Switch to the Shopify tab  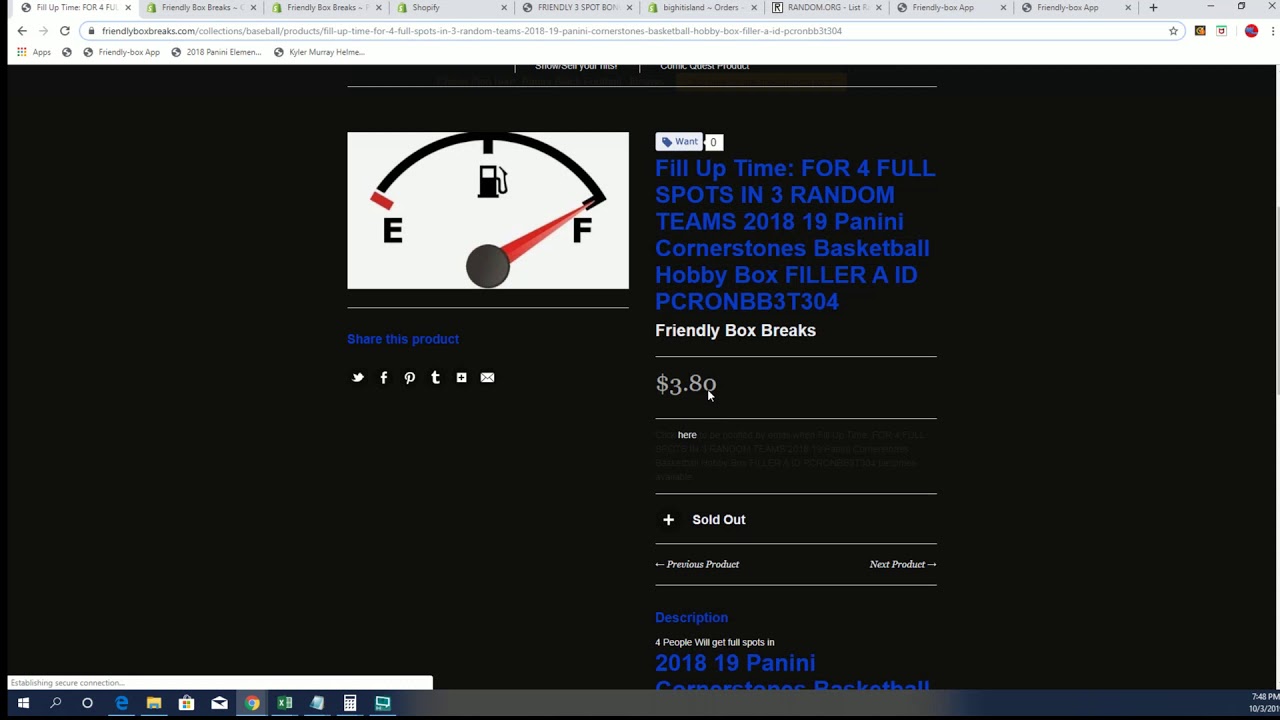[450, 8]
